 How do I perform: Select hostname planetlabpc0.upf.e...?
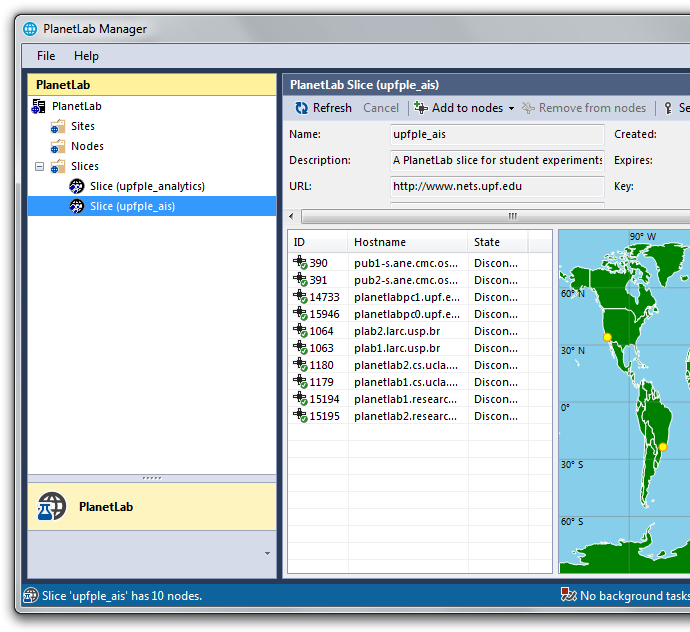click(x=407, y=314)
